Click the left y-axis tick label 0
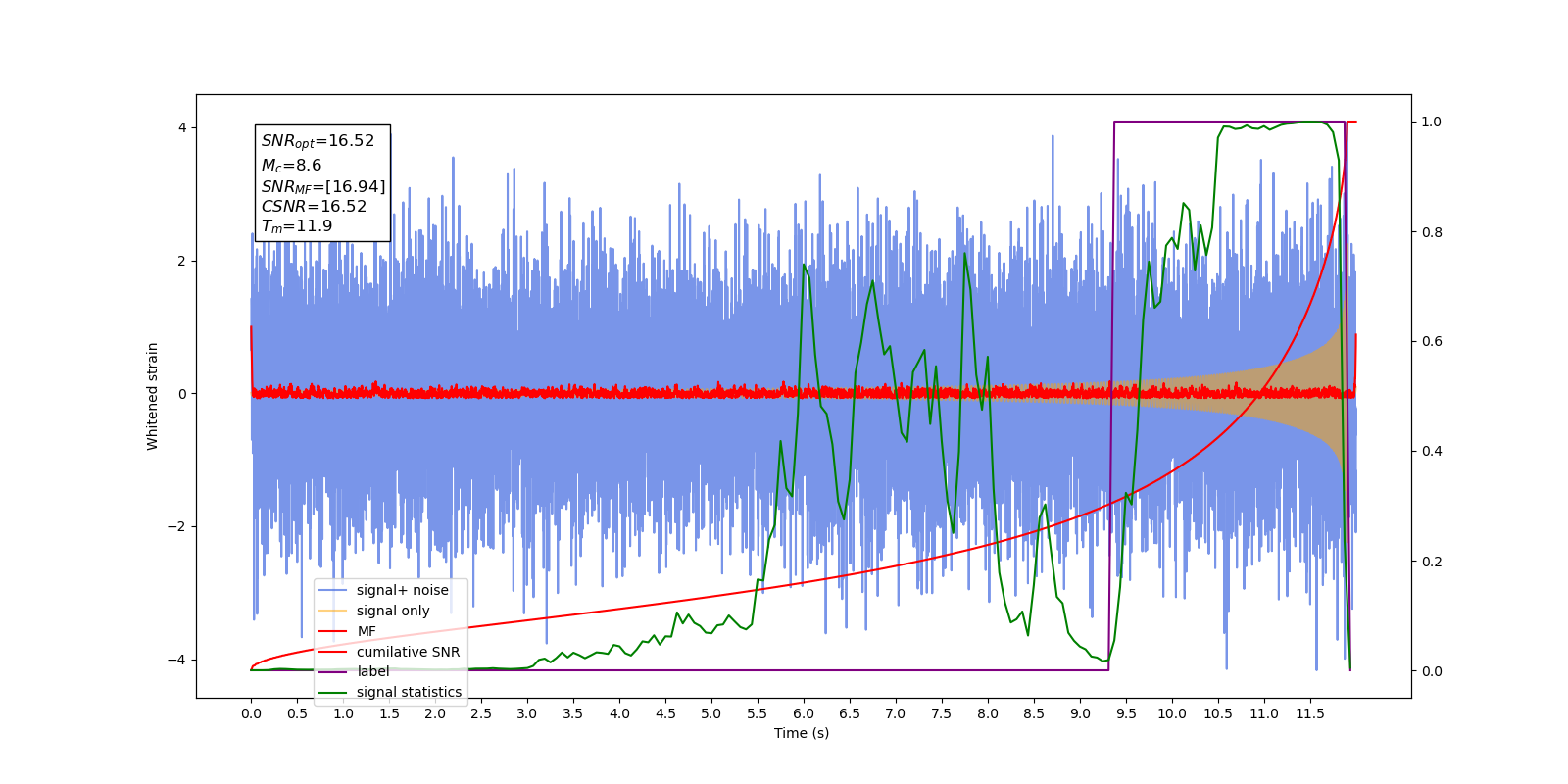Screen dimensions: 1568x784 pyautogui.click(x=182, y=394)
